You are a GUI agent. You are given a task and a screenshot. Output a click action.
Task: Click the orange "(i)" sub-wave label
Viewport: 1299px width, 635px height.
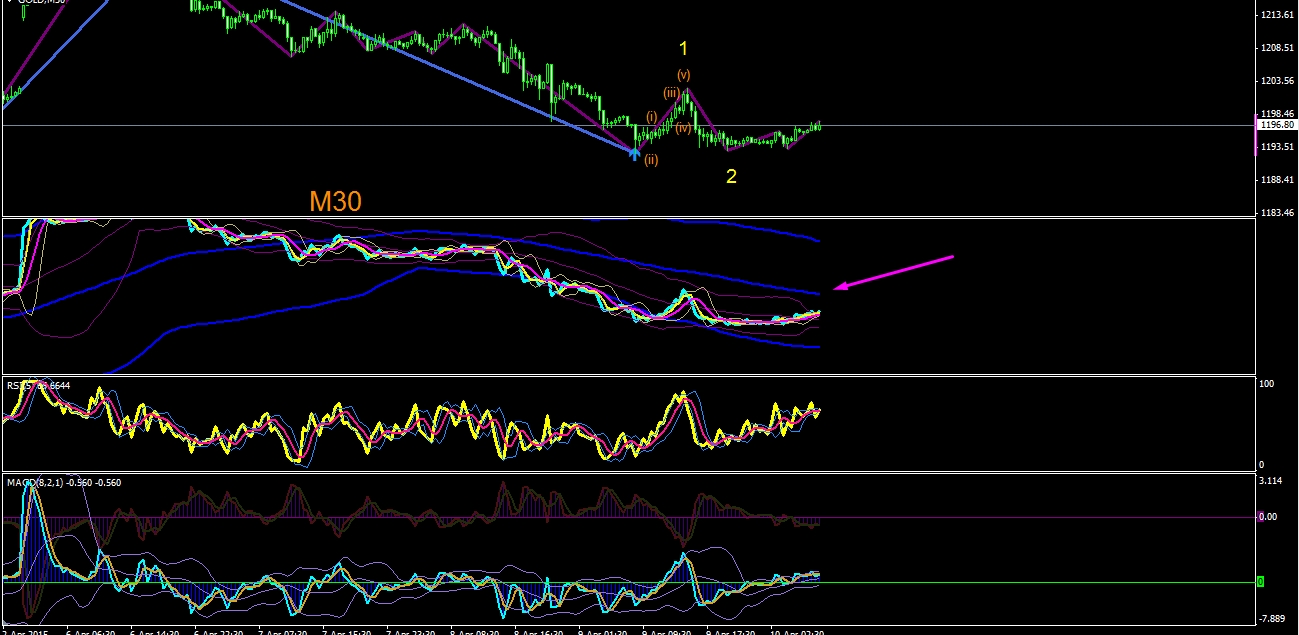(651, 117)
